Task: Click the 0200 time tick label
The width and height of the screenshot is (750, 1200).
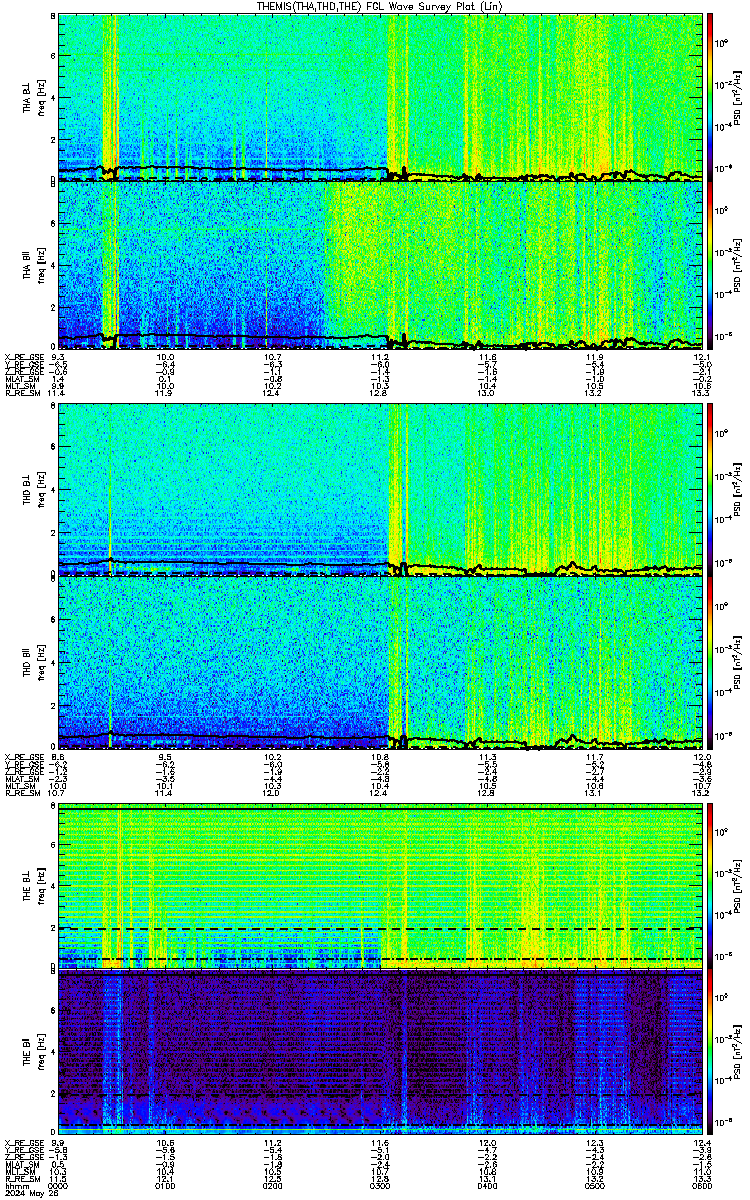Action: 273,1186
